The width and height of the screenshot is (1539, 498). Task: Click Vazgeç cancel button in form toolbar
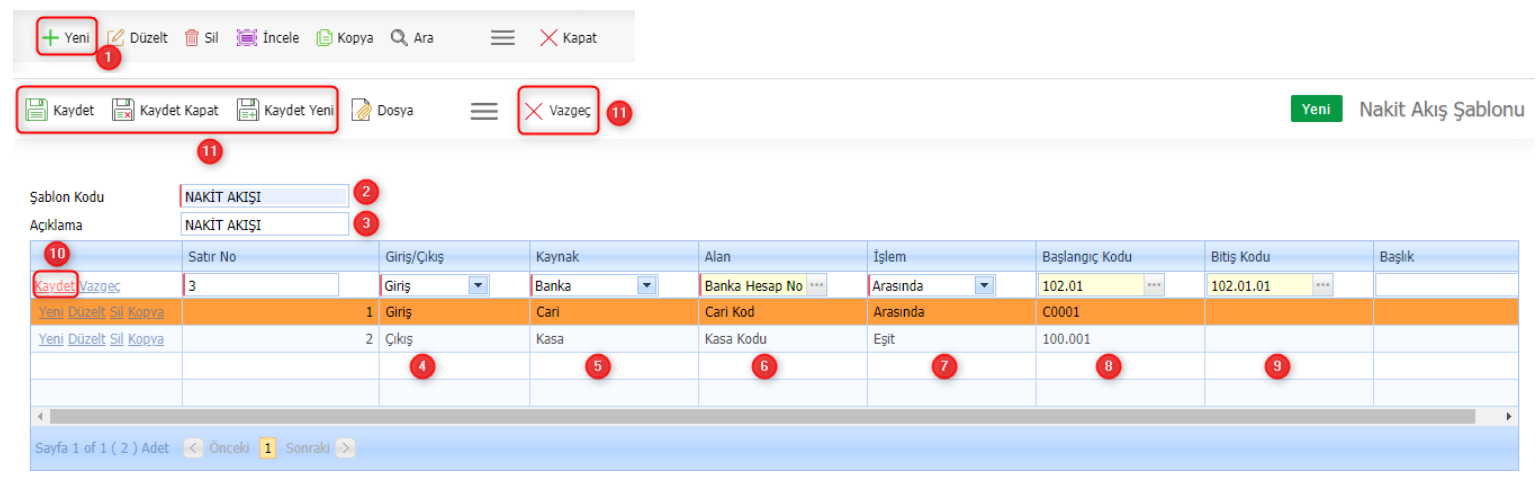click(x=558, y=110)
